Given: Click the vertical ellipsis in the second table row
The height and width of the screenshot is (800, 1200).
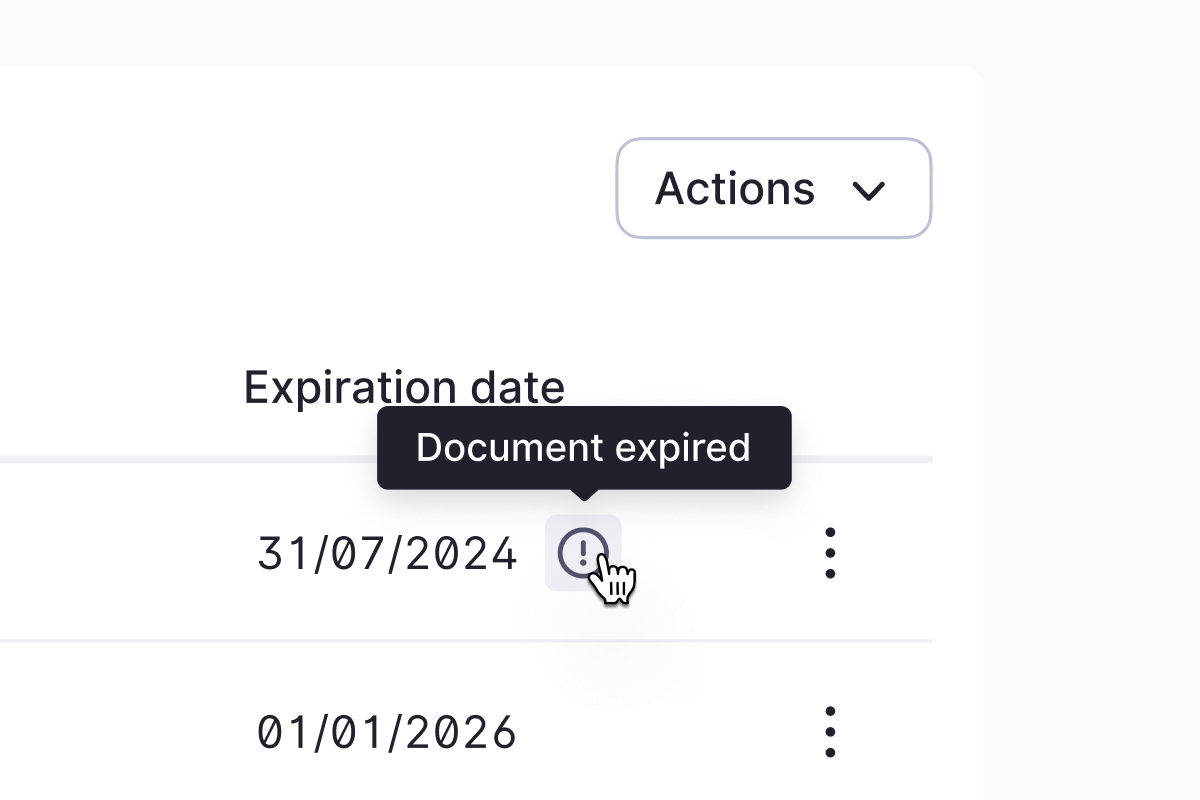Looking at the screenshot, I should click(x=830, y=732).
